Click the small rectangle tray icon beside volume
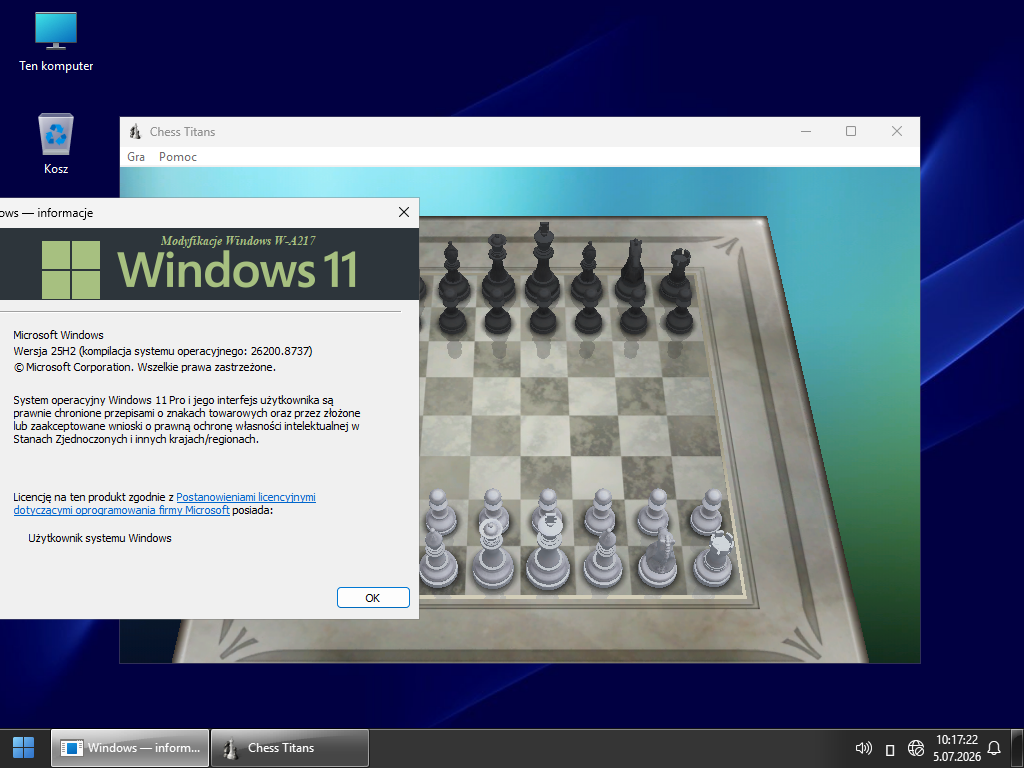The width and height of the screenshot is (1024, 768). coord(889,750)
